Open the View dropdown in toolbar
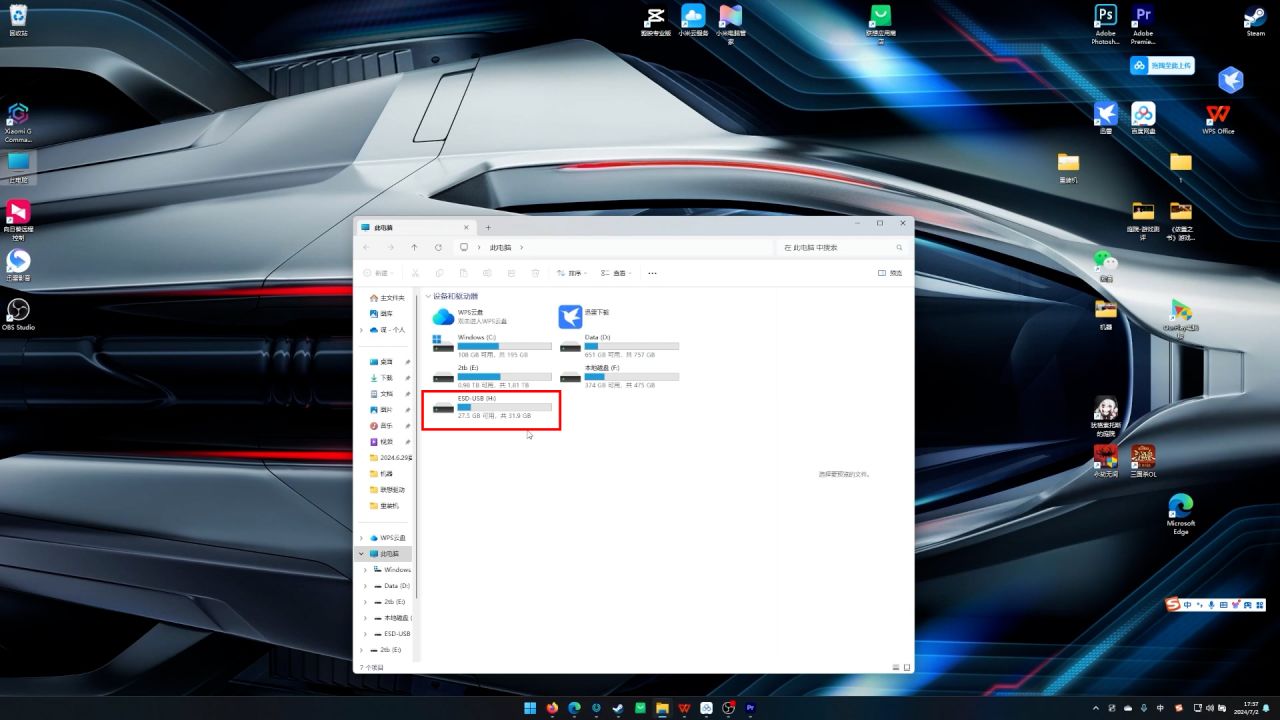Screen dimensions: 1280x720 [x=618, y=273]
